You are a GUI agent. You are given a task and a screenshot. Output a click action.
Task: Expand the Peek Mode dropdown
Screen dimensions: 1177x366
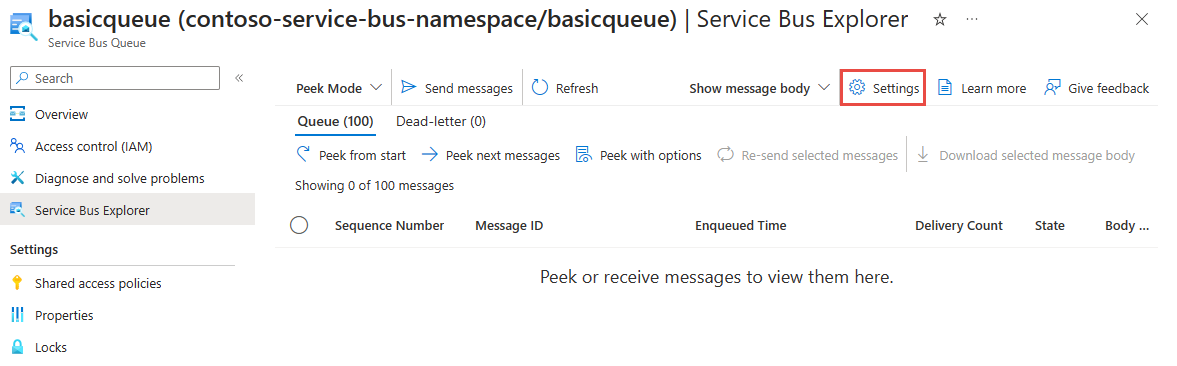(340, 88)
